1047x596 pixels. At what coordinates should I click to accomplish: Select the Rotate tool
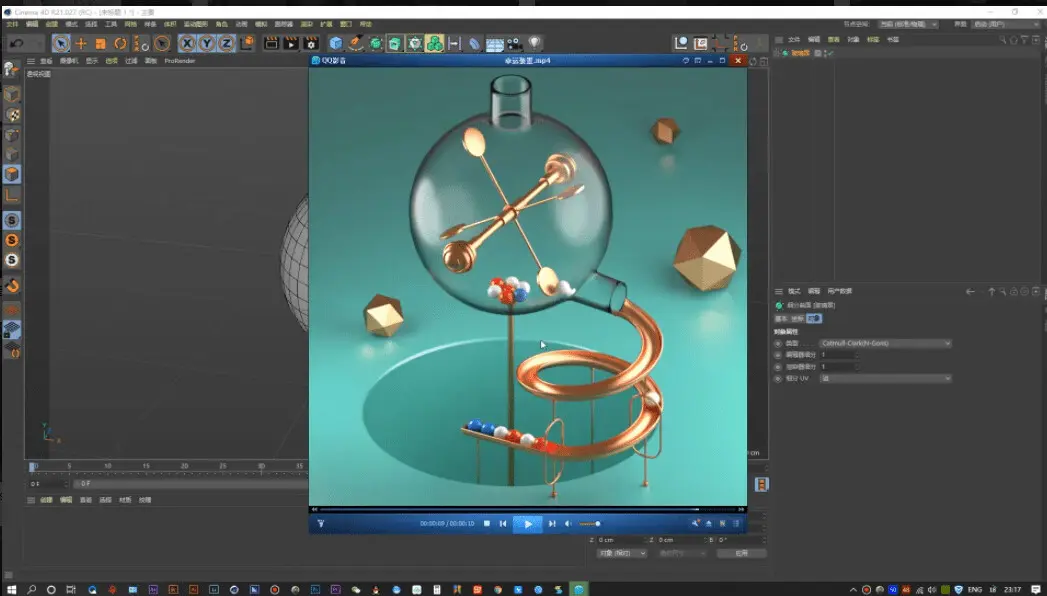click(120, 43)
